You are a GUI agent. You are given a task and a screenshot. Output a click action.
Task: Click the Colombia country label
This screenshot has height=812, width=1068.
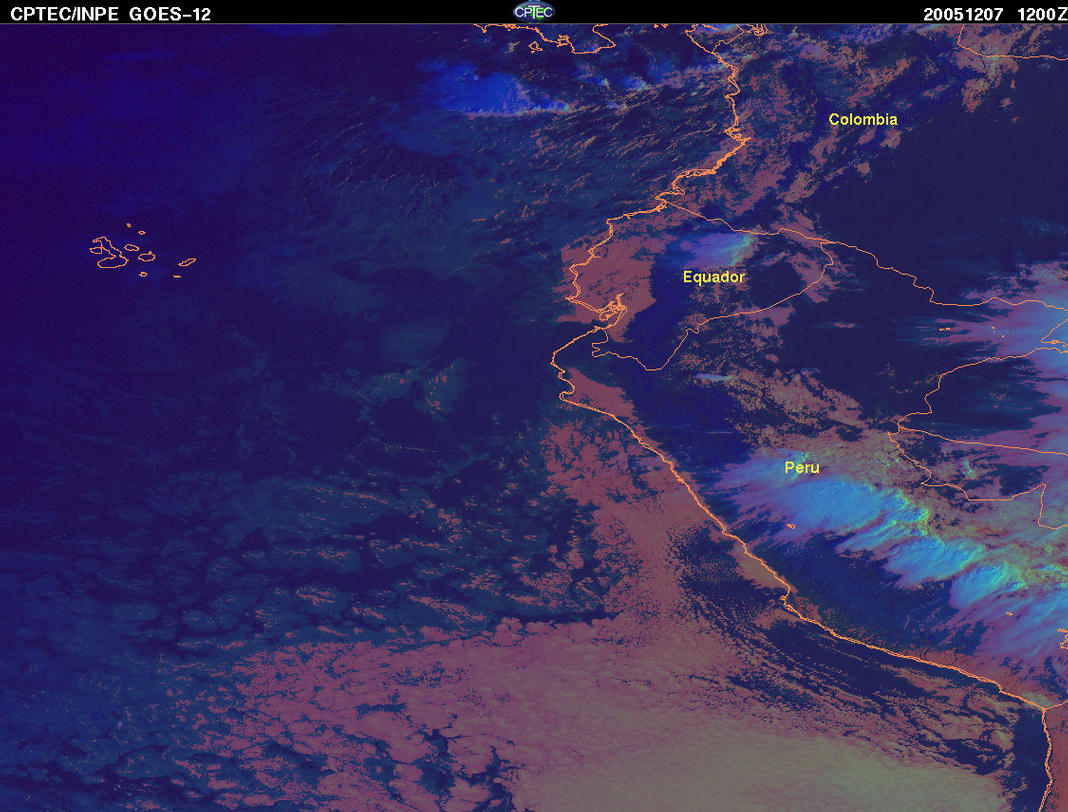click(863, 119)
